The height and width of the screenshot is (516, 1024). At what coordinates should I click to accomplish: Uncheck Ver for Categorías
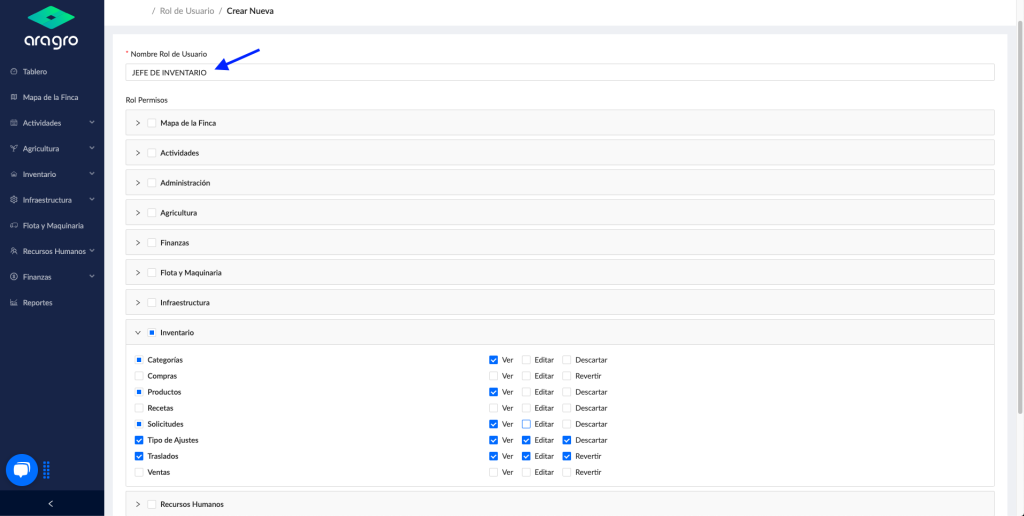(494, 360)
